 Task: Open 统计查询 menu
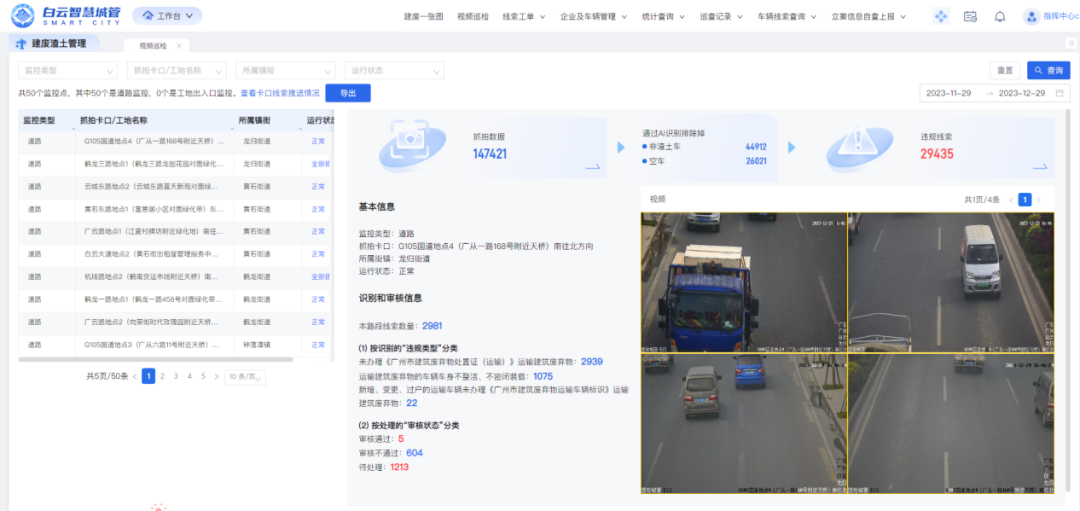click(x=664, y=16)
